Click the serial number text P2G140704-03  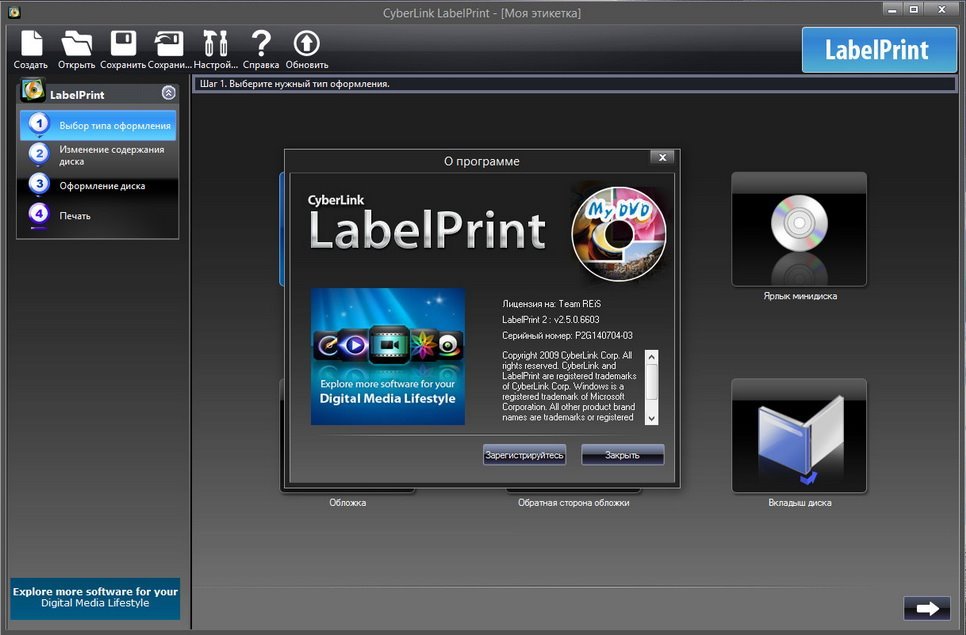(604, 336)
